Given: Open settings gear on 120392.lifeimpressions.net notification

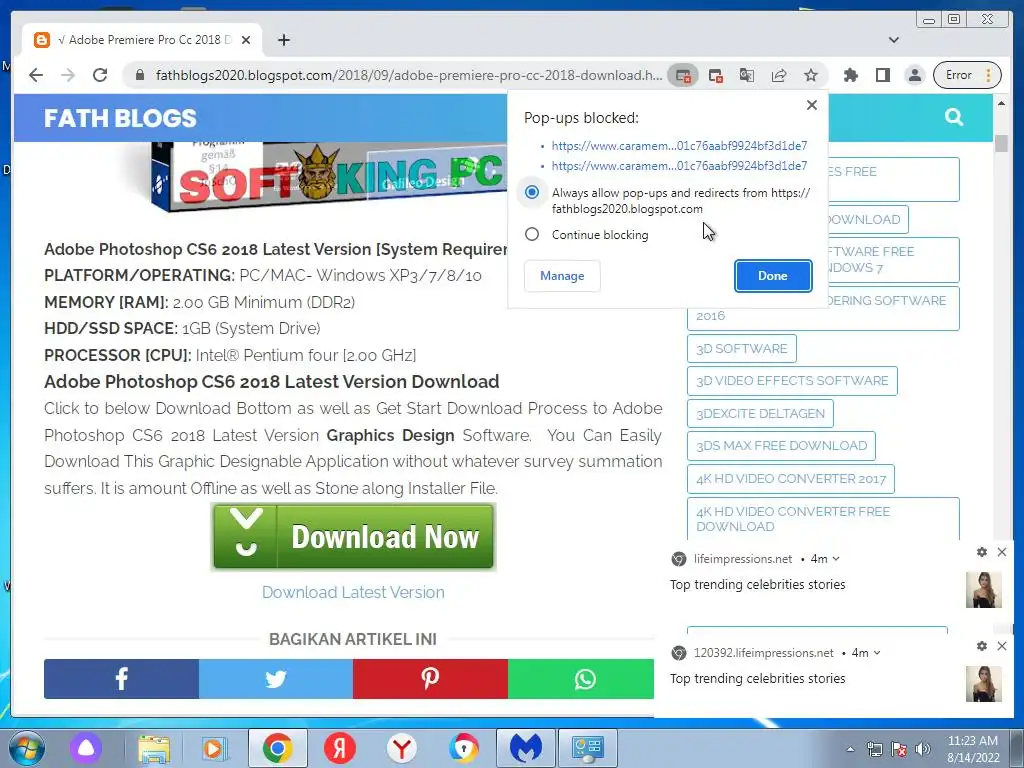Looking at the screenshot, I should tap(982, 646).
